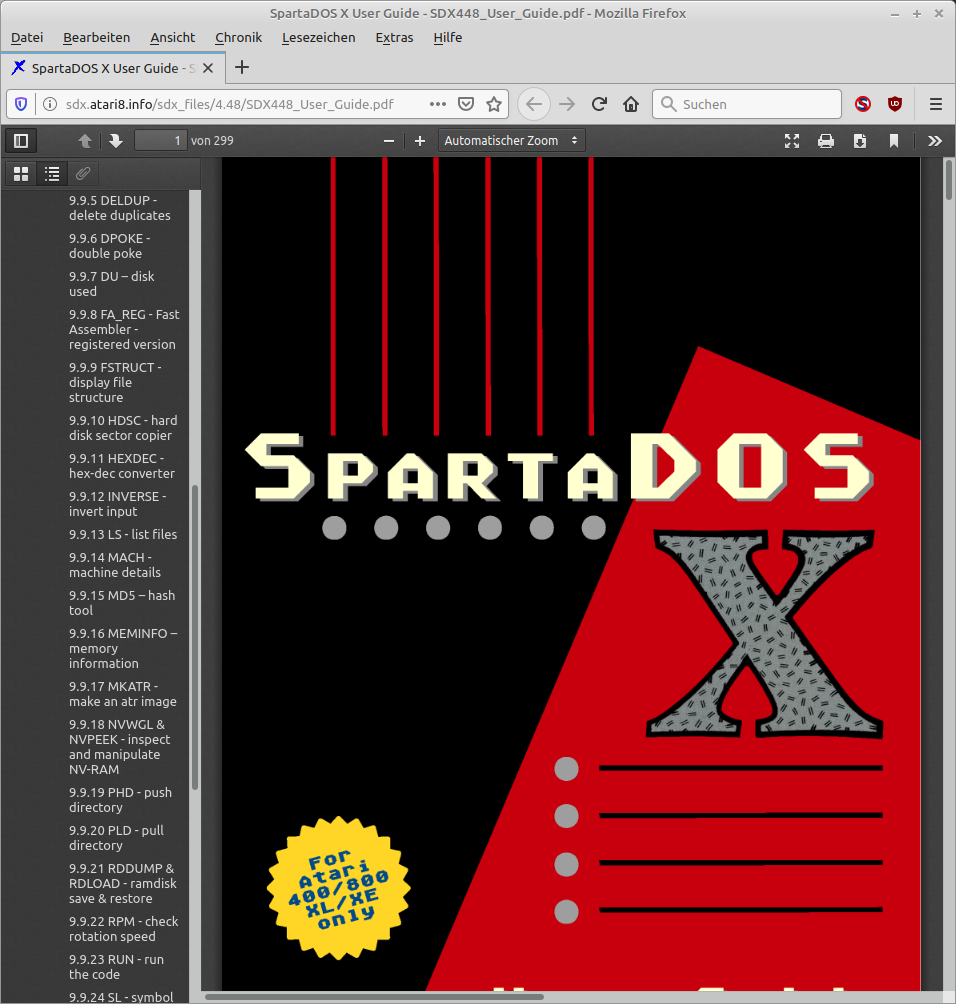This screenshot has width=956, height=1004.
Task: Save page to Pocket
Action: [466, 104]
